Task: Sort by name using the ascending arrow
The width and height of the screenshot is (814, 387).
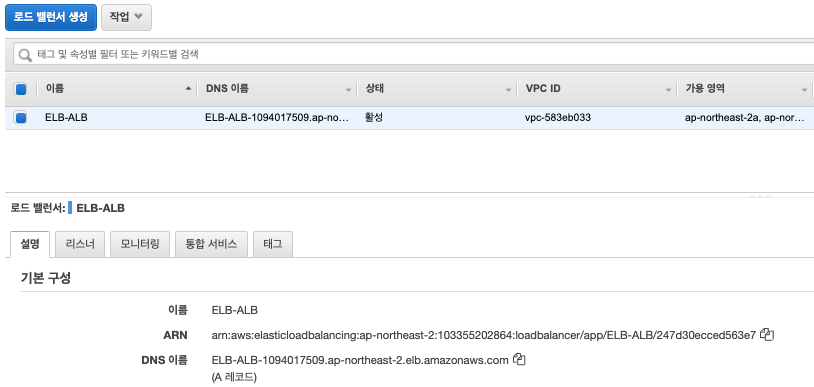Action: [188, 89]
